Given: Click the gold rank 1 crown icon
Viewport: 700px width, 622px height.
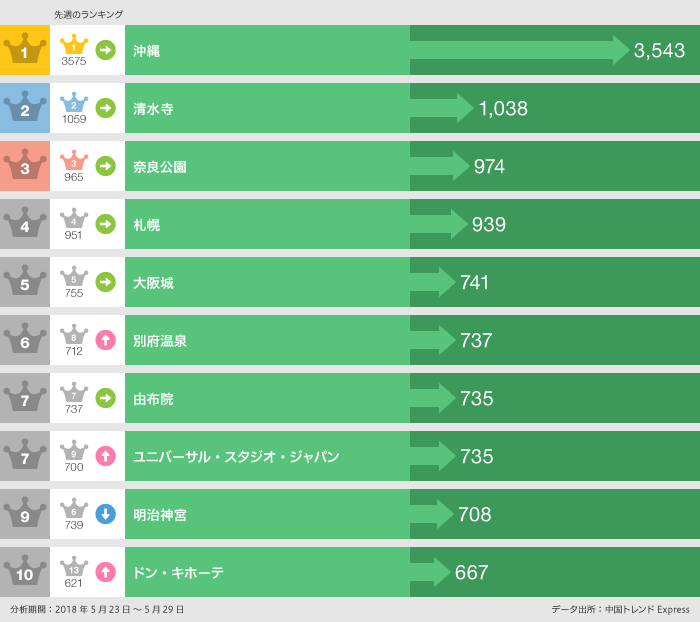Looking at the screenshot, I should (24, 50).
